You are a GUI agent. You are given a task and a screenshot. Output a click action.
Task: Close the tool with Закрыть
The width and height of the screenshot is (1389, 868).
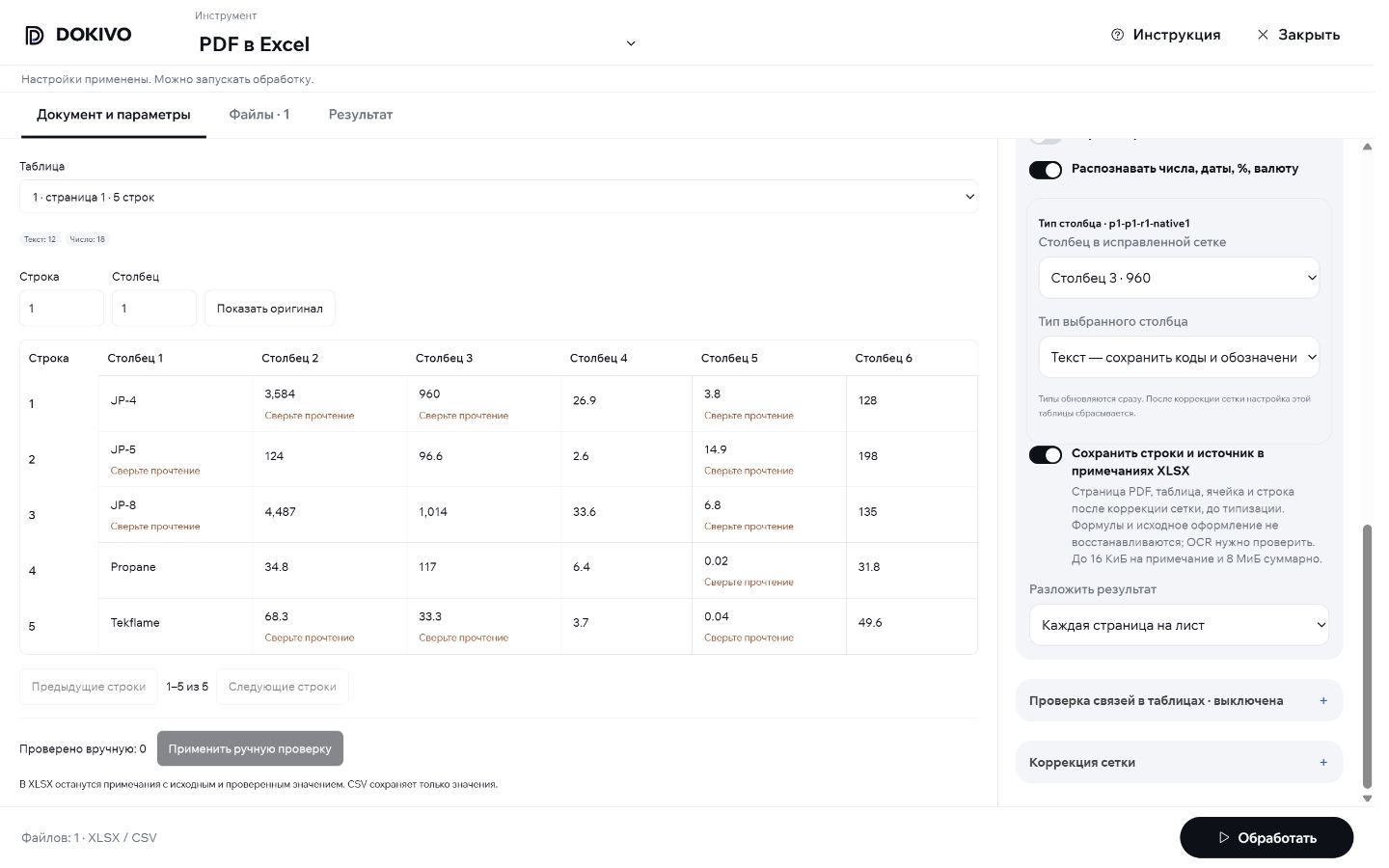[x=1298, y=35]
